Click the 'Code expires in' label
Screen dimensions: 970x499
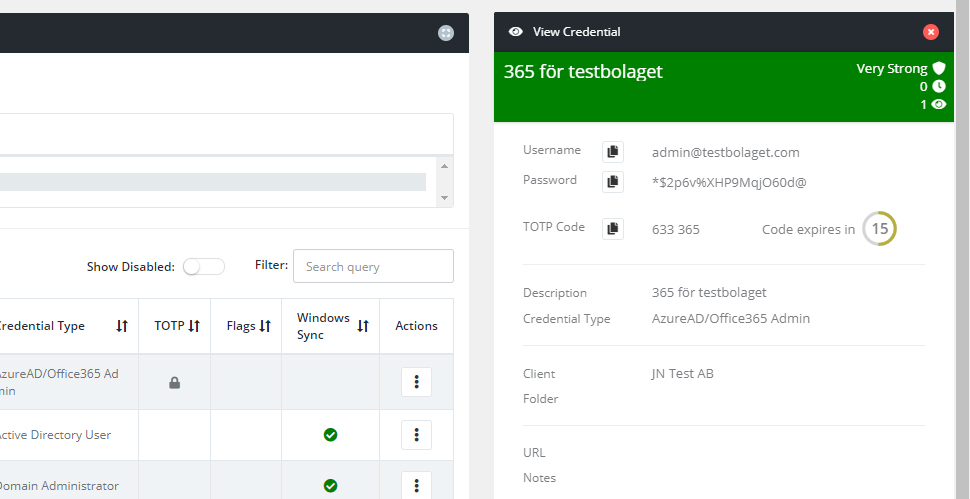coord(808,229)
